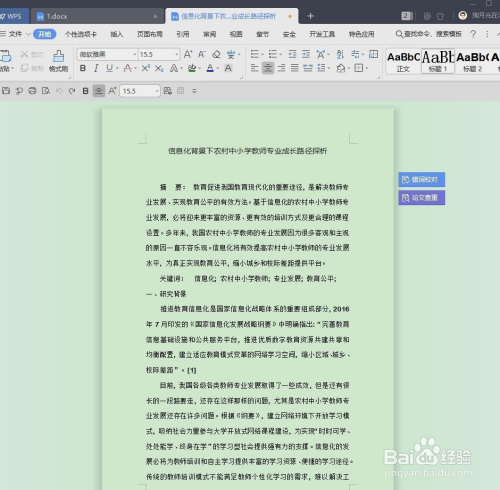The height and width of the screenshot is (490, 500).
Task: Toggle Align left in the ribbon
Action: [x=254, y=68]
